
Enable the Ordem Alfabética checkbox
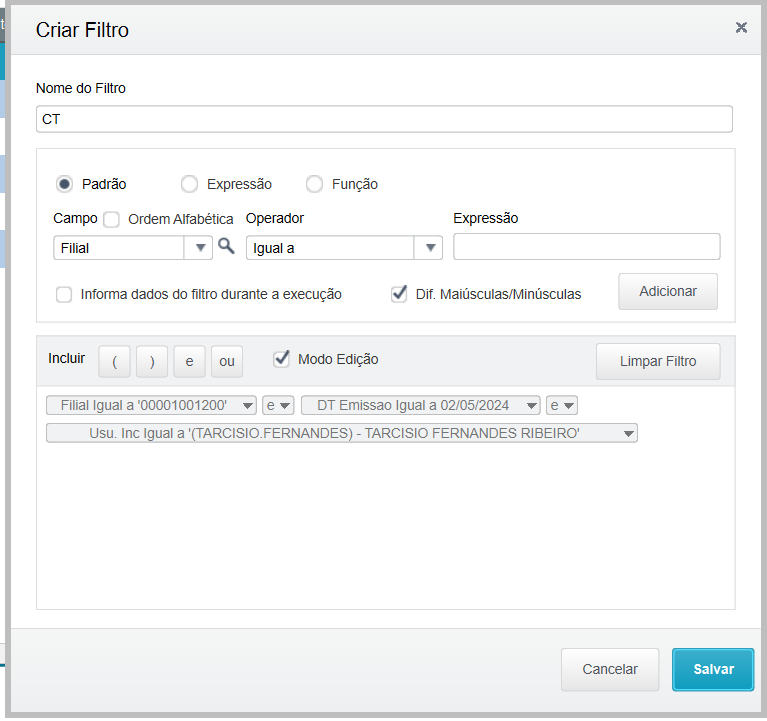(x=112, y=219)
